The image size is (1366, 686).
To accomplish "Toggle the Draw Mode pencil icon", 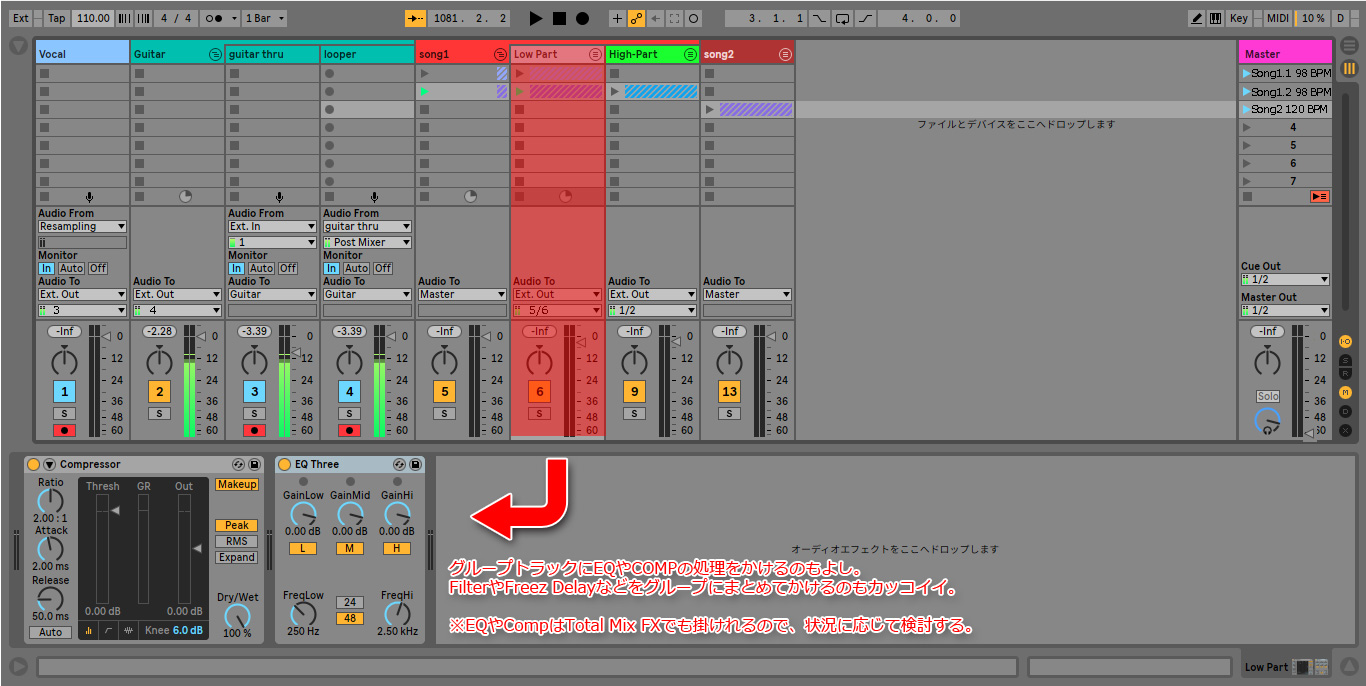I will (x=1197, y=18).
